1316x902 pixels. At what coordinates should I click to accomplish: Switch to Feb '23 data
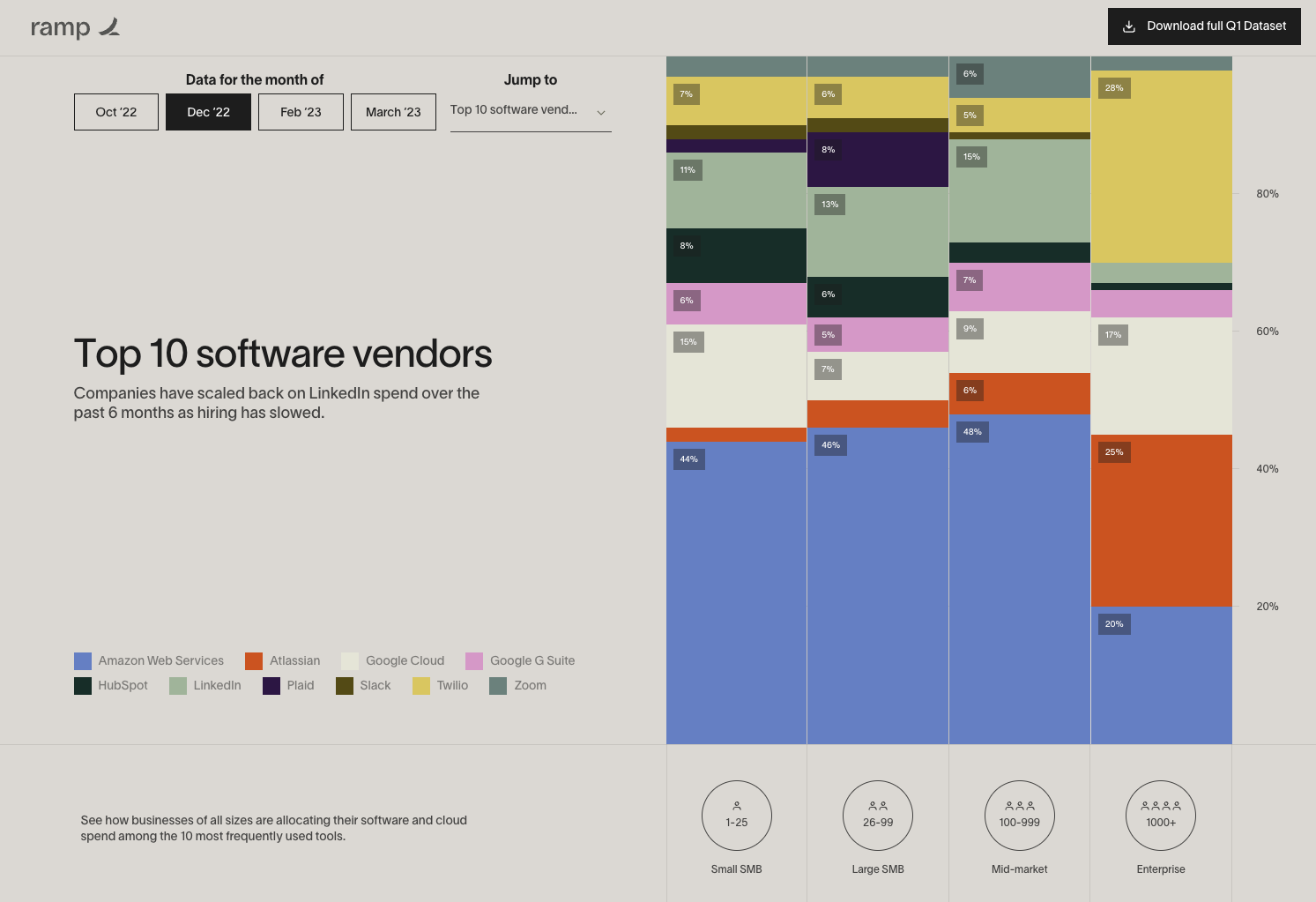pos(301,112)
